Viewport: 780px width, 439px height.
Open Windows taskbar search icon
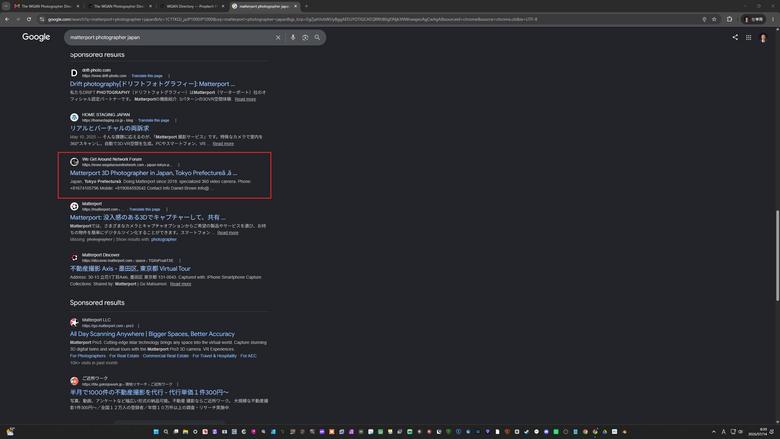pyautogui.click(x=166, y=432)
